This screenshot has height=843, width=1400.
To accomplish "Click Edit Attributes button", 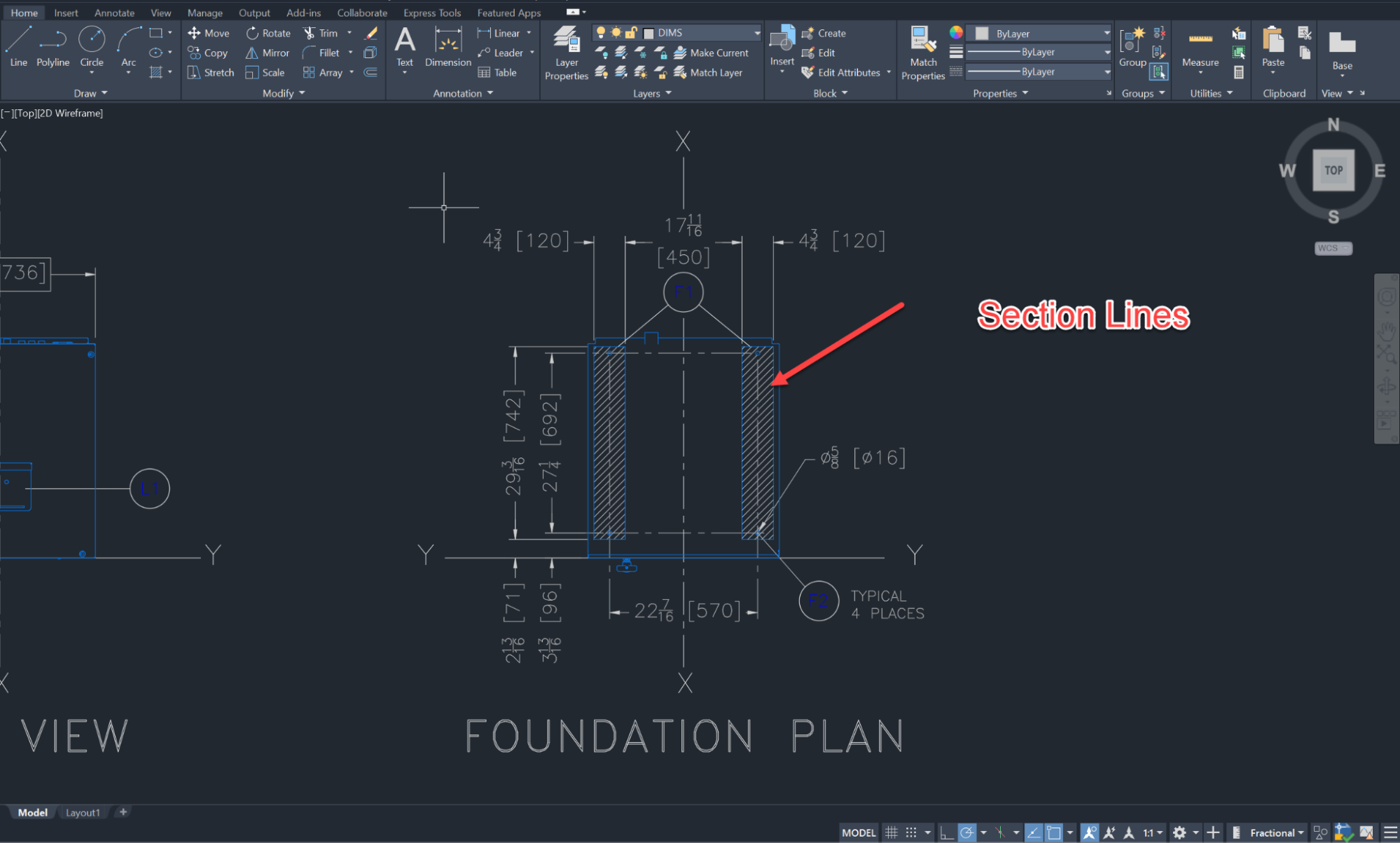I will point(840,72).
